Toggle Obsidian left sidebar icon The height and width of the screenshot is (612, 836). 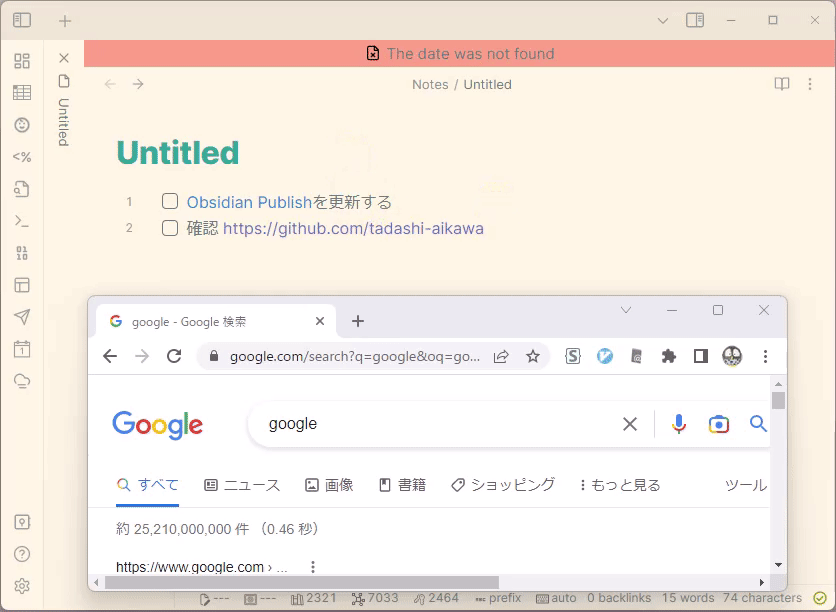(22, 20)
